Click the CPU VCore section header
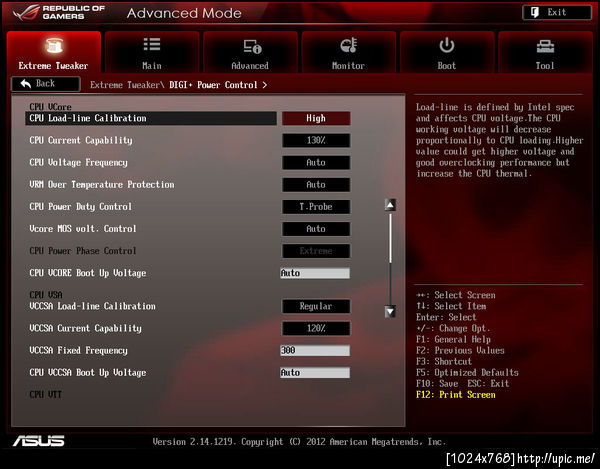This screenshot has height=469, width=600. [51, 107]
